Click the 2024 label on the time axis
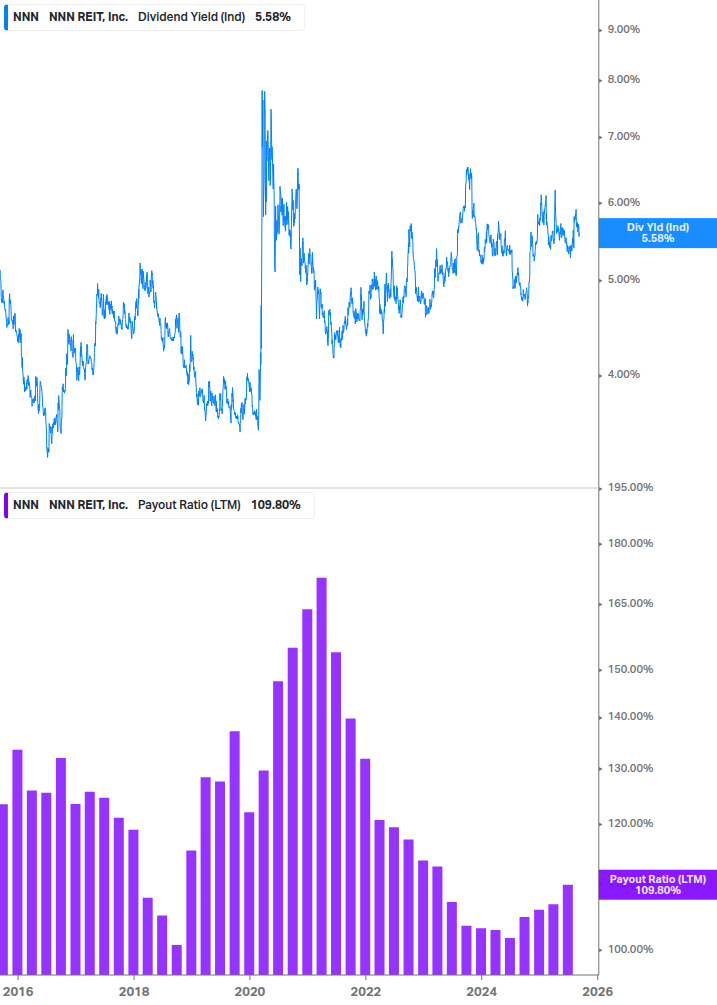717x1005 pixels. [x=482, y=992]
